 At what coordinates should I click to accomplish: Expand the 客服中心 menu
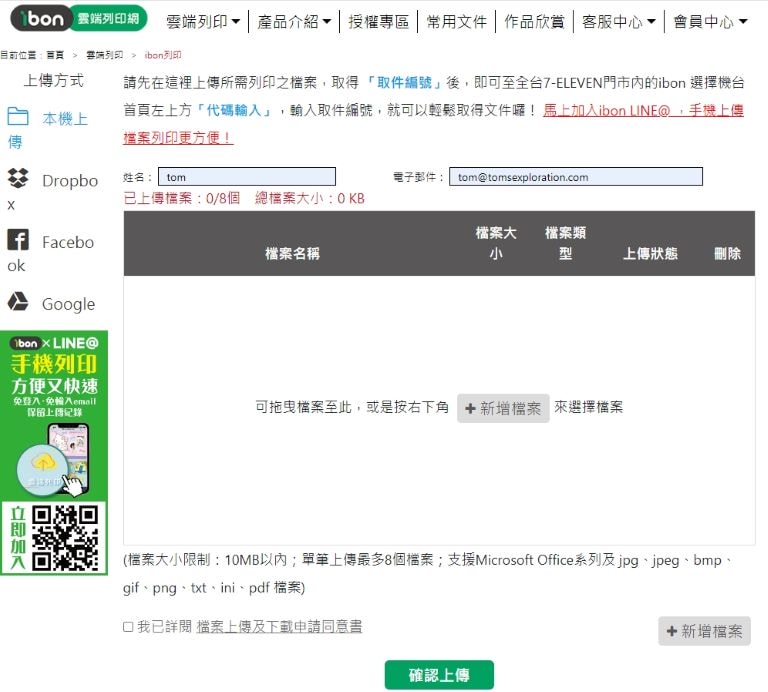619,22
